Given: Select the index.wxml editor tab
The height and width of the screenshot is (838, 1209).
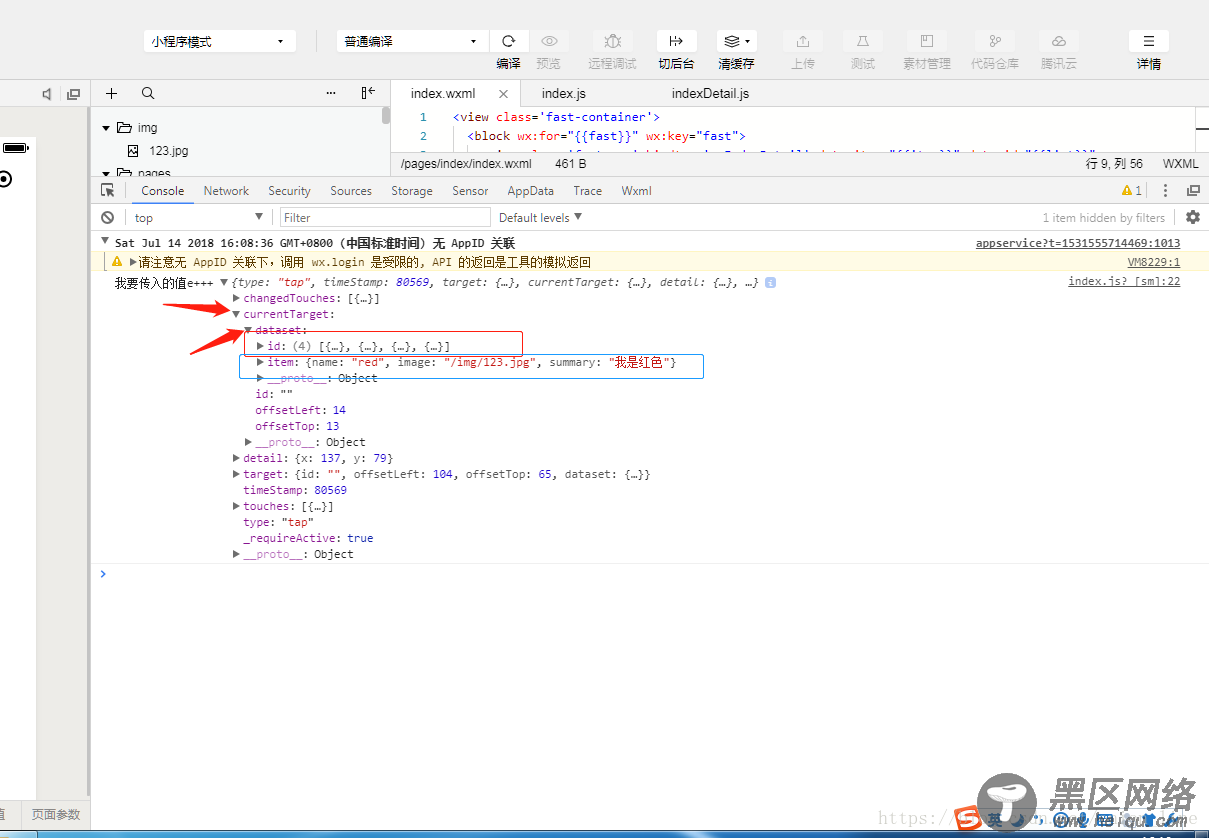Looking at the screenshot, I should 443,94.
